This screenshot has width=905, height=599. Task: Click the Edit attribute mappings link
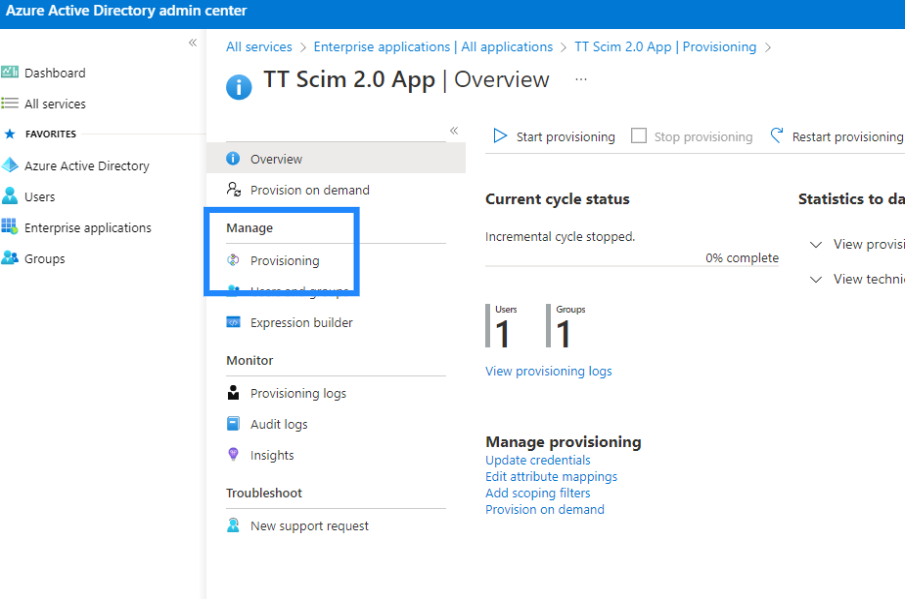pyautogui.click(x=551, y=477)
